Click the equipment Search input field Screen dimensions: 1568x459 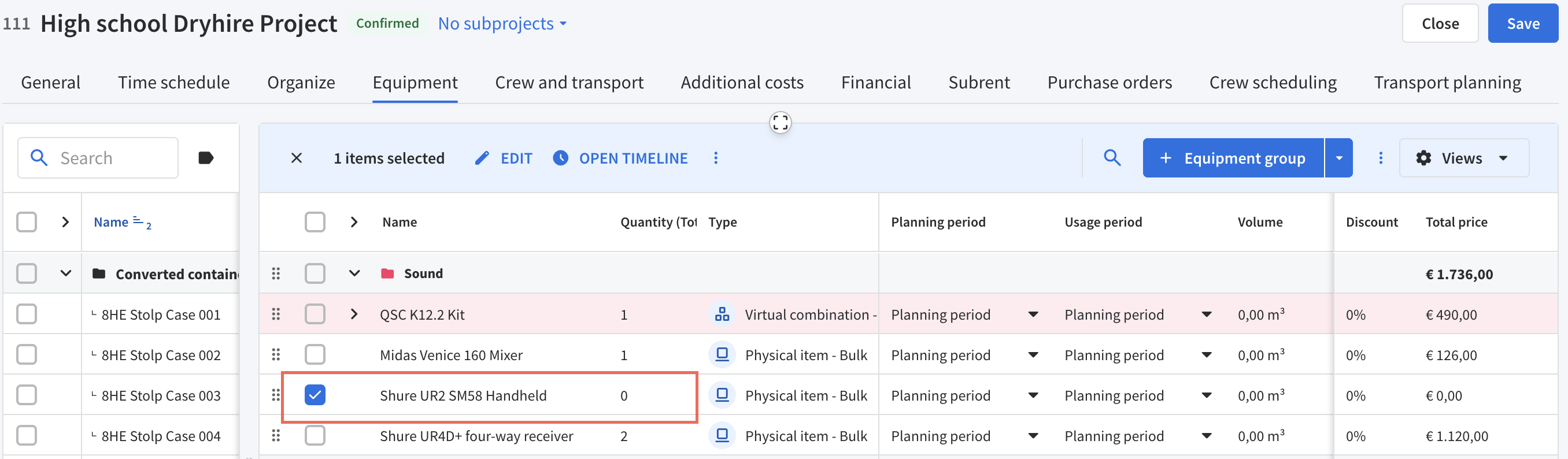click(x=98, y=158)
